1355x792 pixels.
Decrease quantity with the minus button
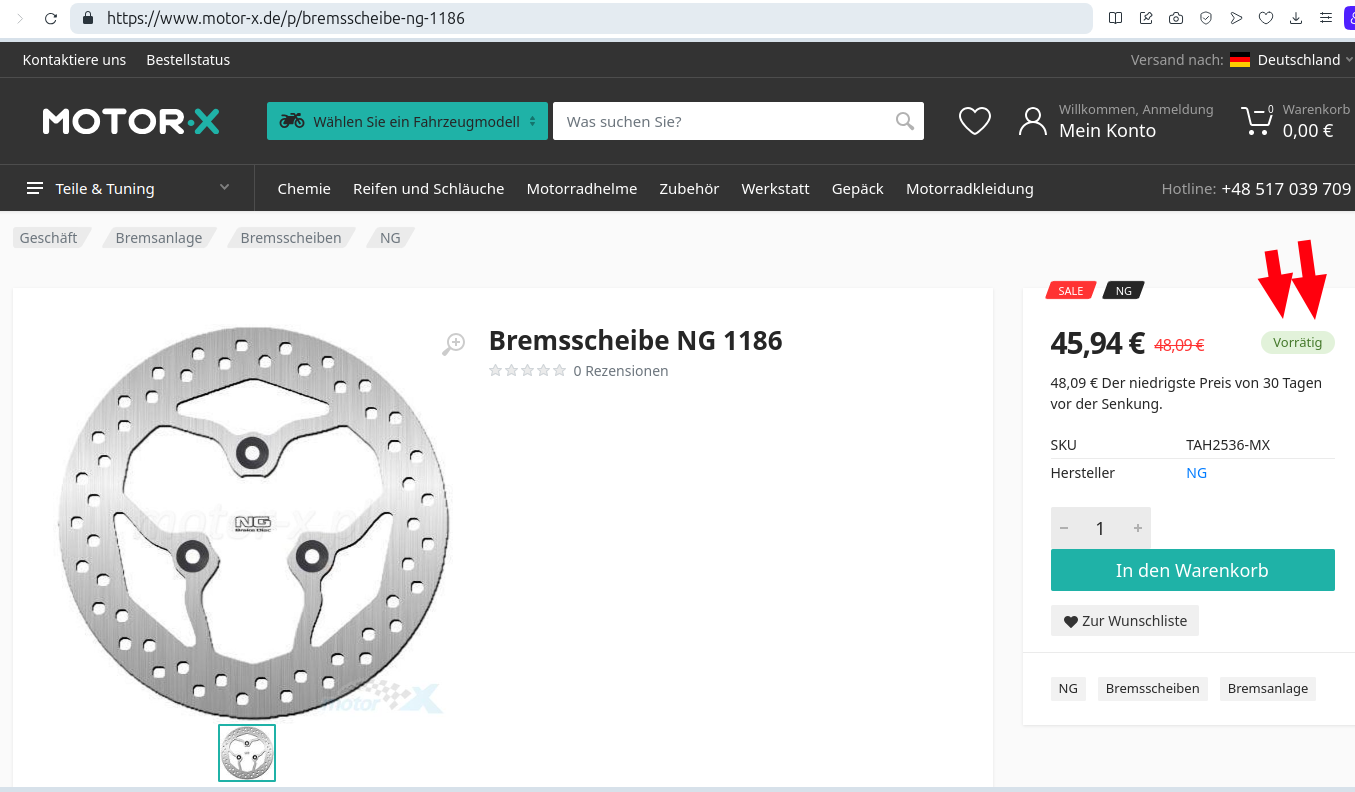(x=1064, y=528)
